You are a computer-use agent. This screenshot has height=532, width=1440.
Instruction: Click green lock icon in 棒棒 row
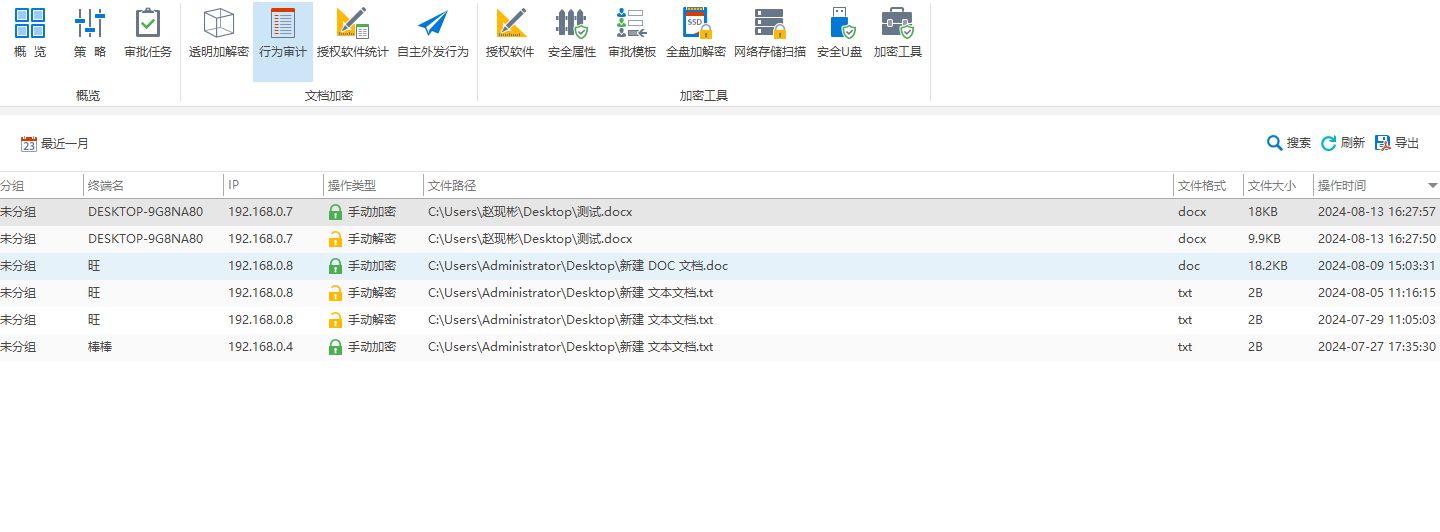[x=335, y=347]
